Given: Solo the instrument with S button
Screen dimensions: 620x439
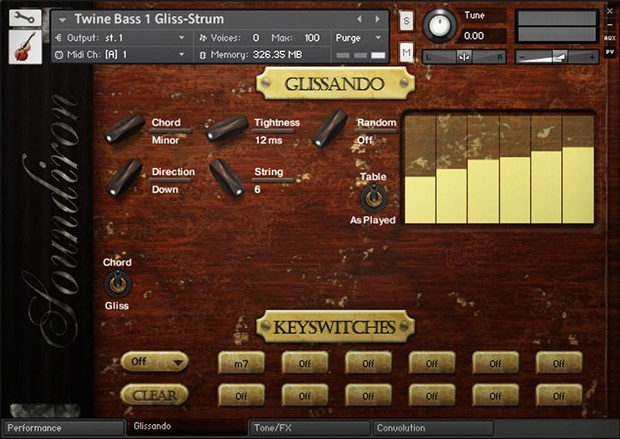Looking at the screenshot, I should [x=406, y=20].
